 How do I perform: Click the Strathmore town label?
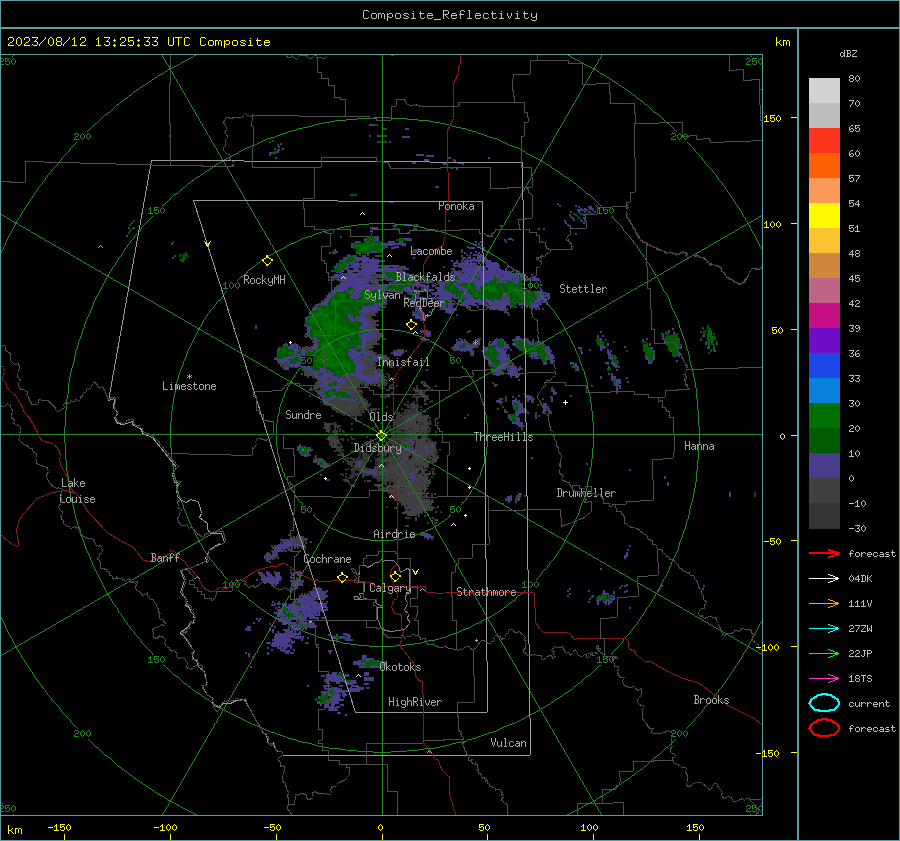point(486,592)
